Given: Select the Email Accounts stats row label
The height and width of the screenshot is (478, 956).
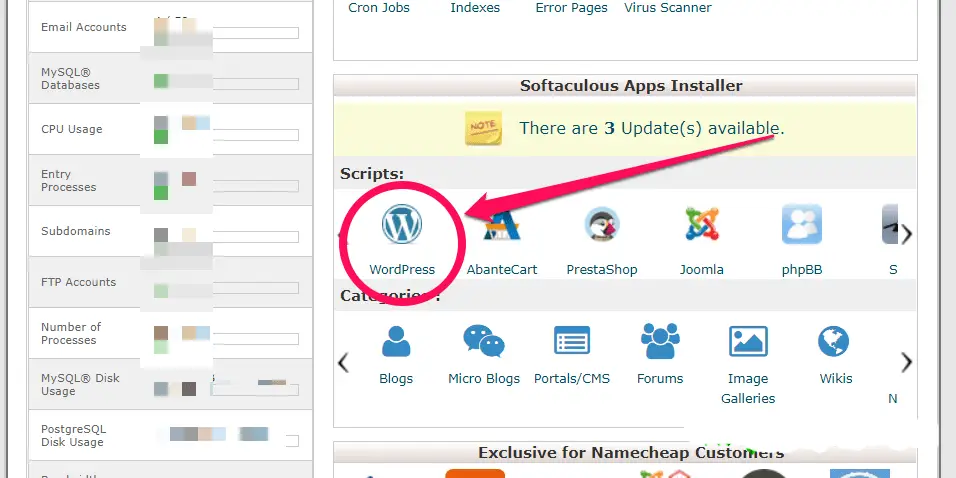Looking at the screenshot, I should (84, 27).
